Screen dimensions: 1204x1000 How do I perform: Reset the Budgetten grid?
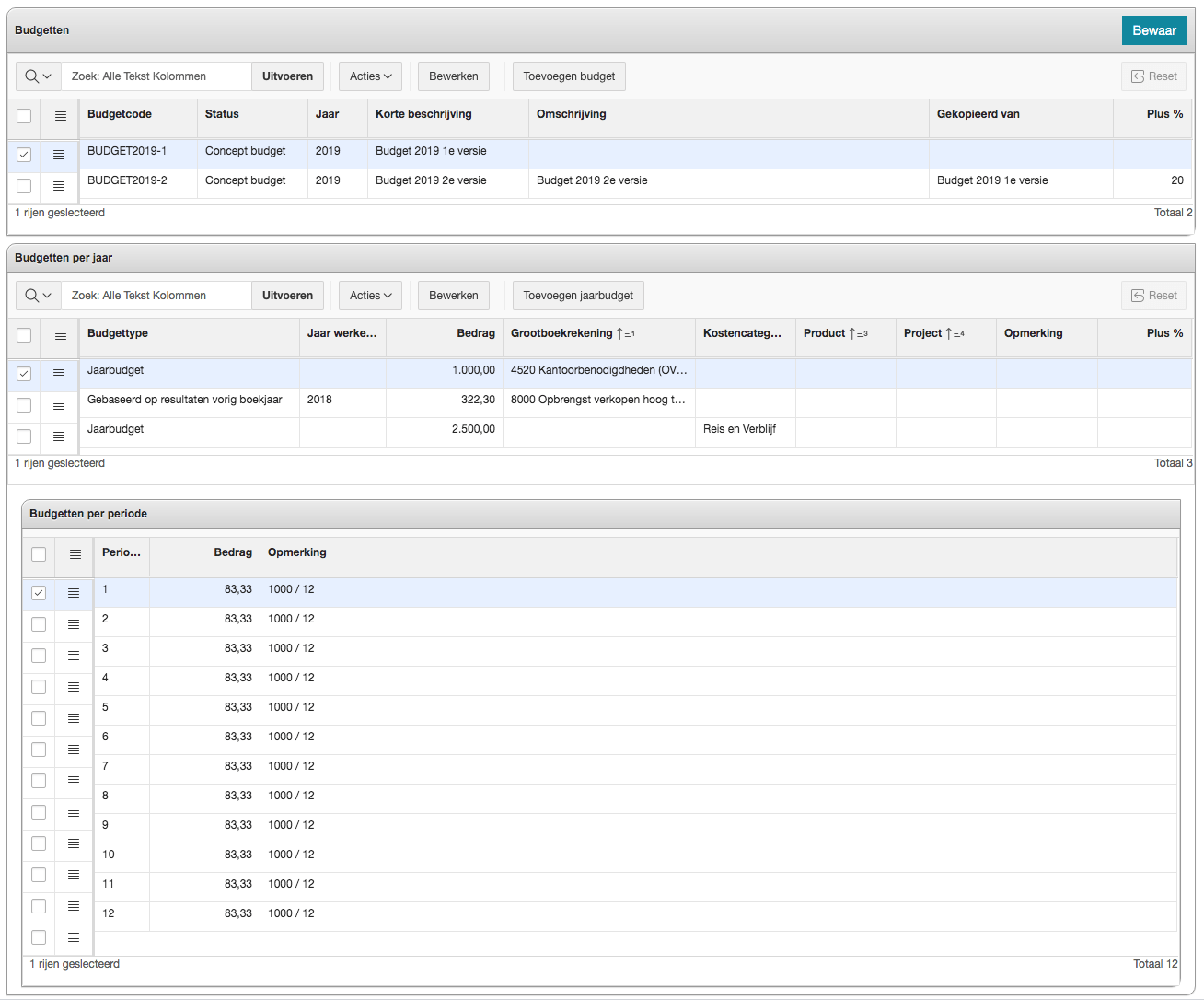coord(1154,76)
